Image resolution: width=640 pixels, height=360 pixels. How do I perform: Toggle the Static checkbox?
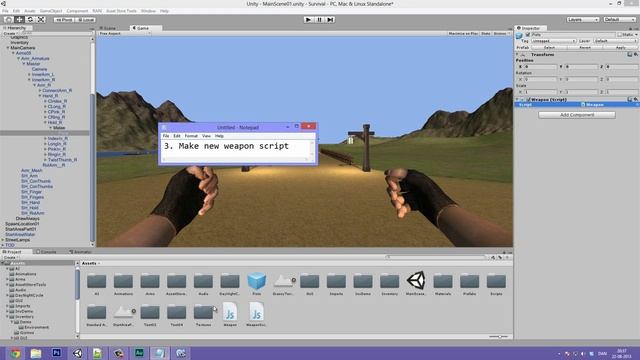pos(620,35)
